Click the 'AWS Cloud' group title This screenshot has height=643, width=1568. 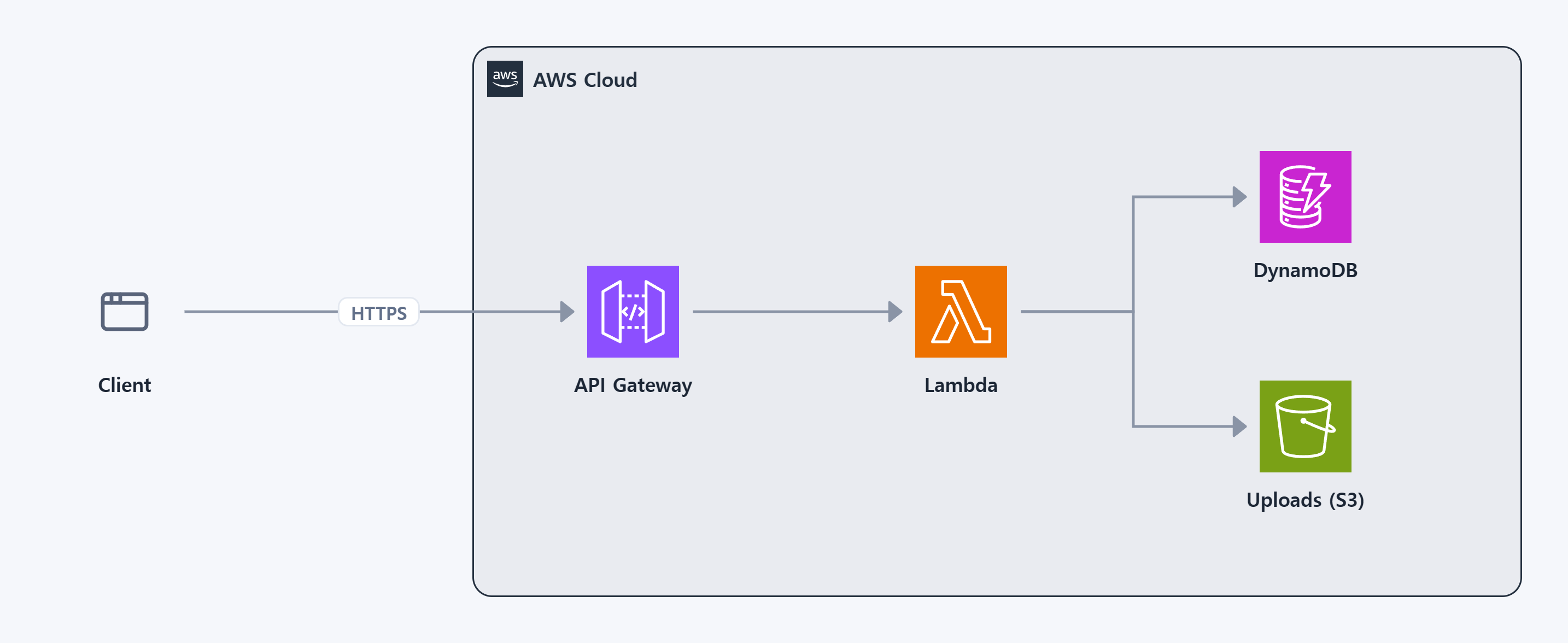point(585,80)
